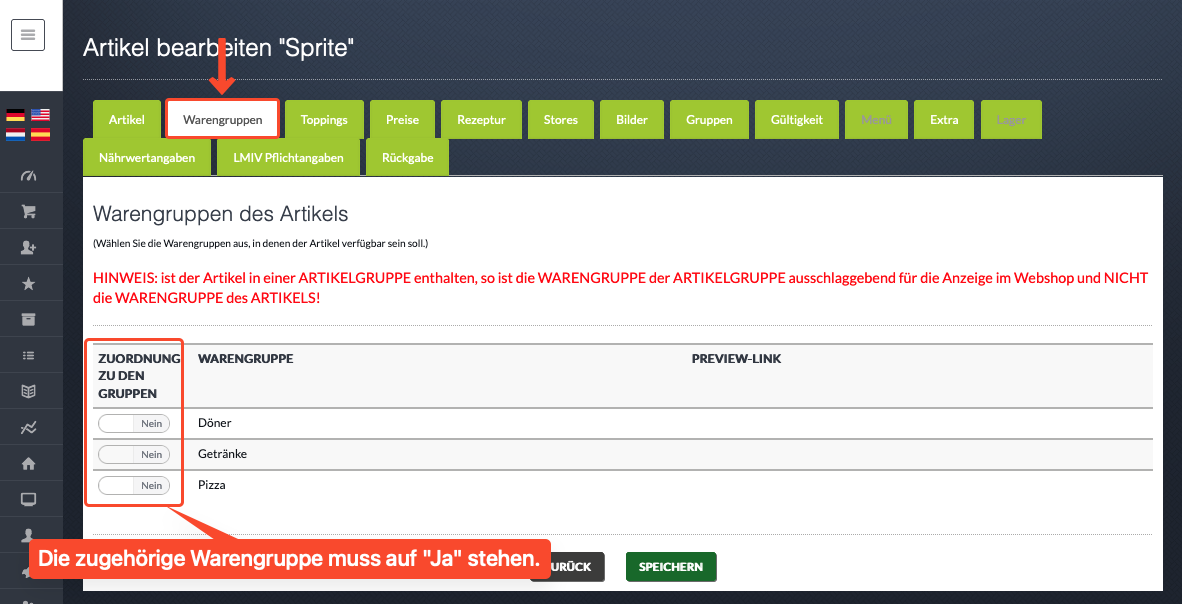Click the green Speichern button

tap(671, 567)
